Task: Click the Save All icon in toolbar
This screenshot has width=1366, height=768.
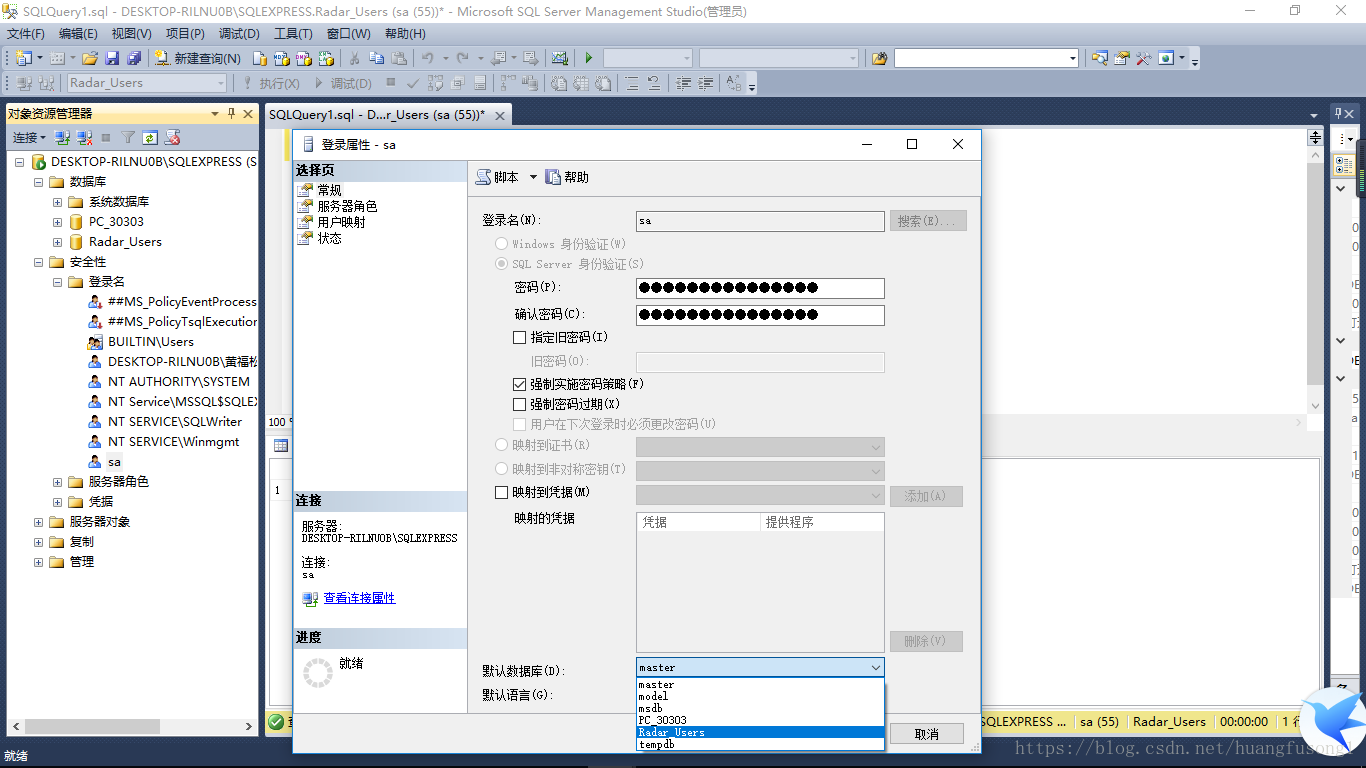Action: 134,58
